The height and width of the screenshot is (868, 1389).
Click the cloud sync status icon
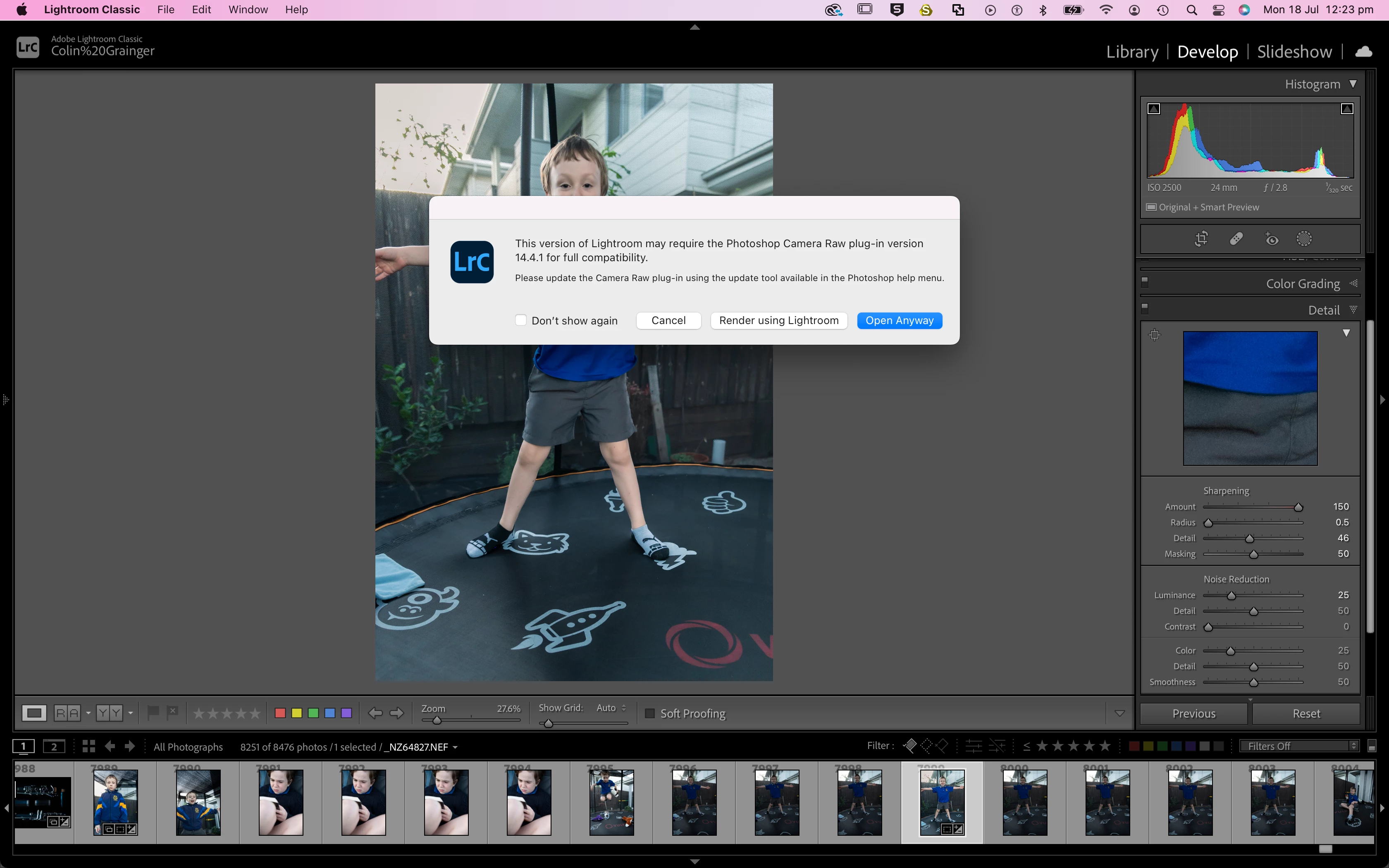pos(1364,52)
